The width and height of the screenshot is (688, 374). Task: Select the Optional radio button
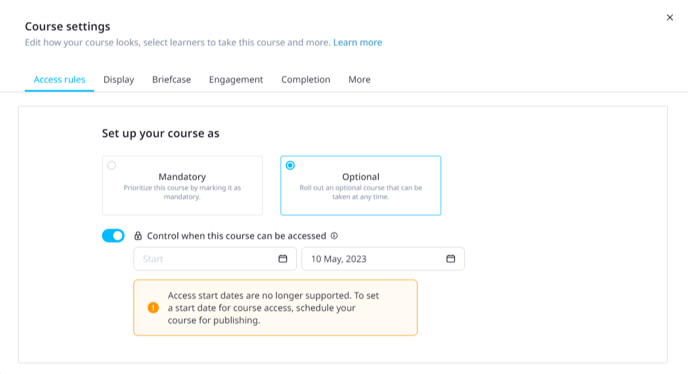(x=290, y=165)
